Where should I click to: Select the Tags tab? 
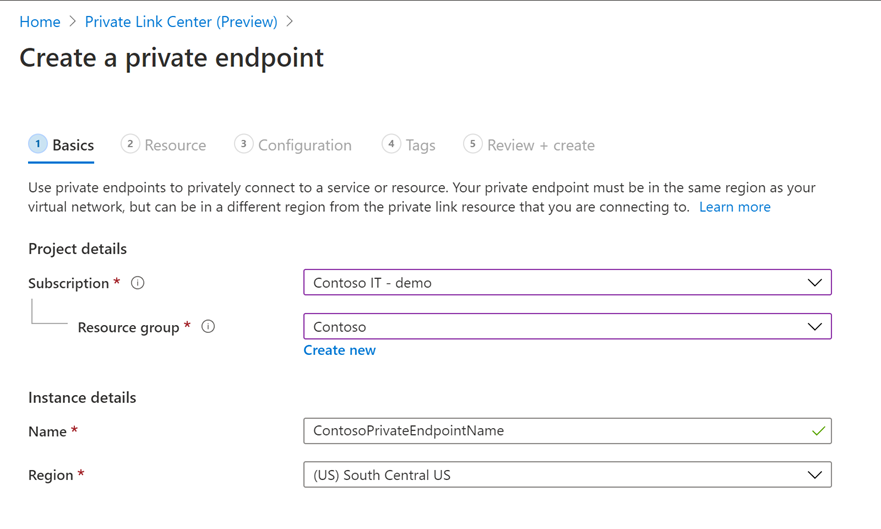click(420, 145)
